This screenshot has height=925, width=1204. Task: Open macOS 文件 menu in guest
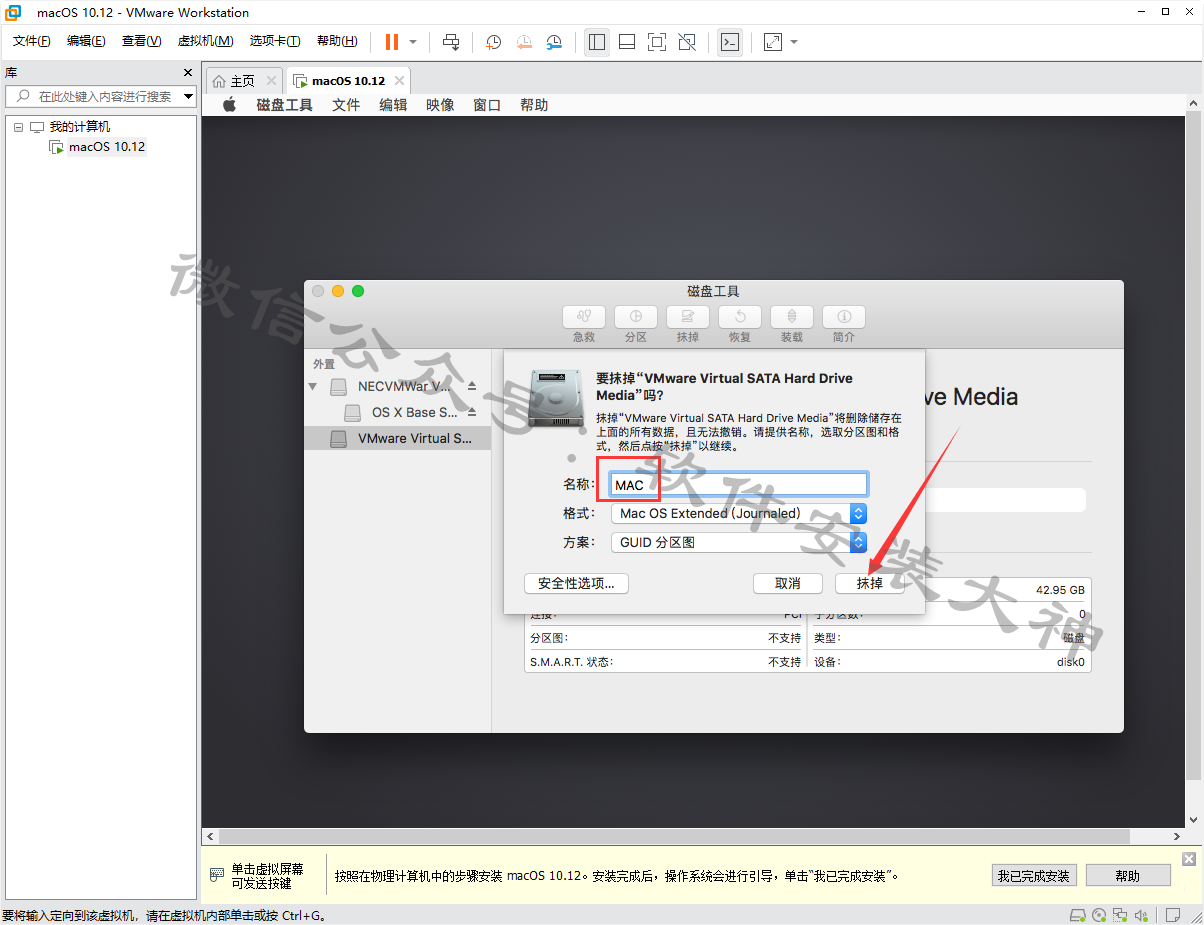[x=346, y=105]
